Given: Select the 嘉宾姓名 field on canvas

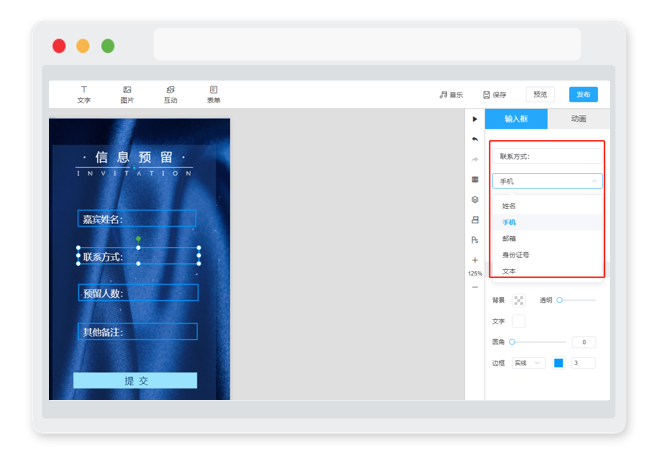Looking at the screenshot, I should pos(137,218).
